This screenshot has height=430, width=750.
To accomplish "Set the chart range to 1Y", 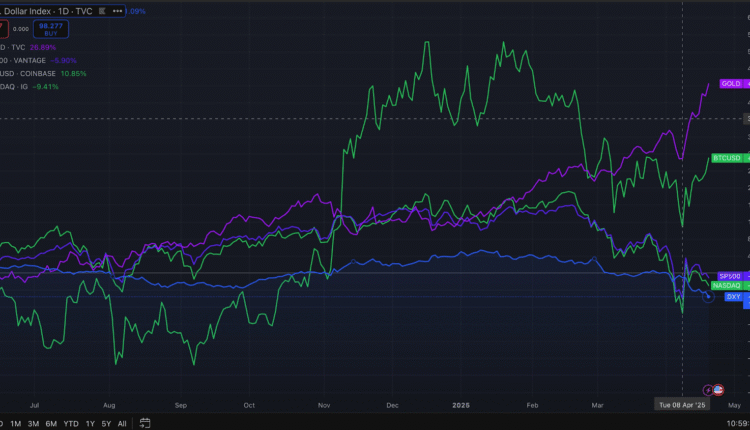I will tap(91, 423).
